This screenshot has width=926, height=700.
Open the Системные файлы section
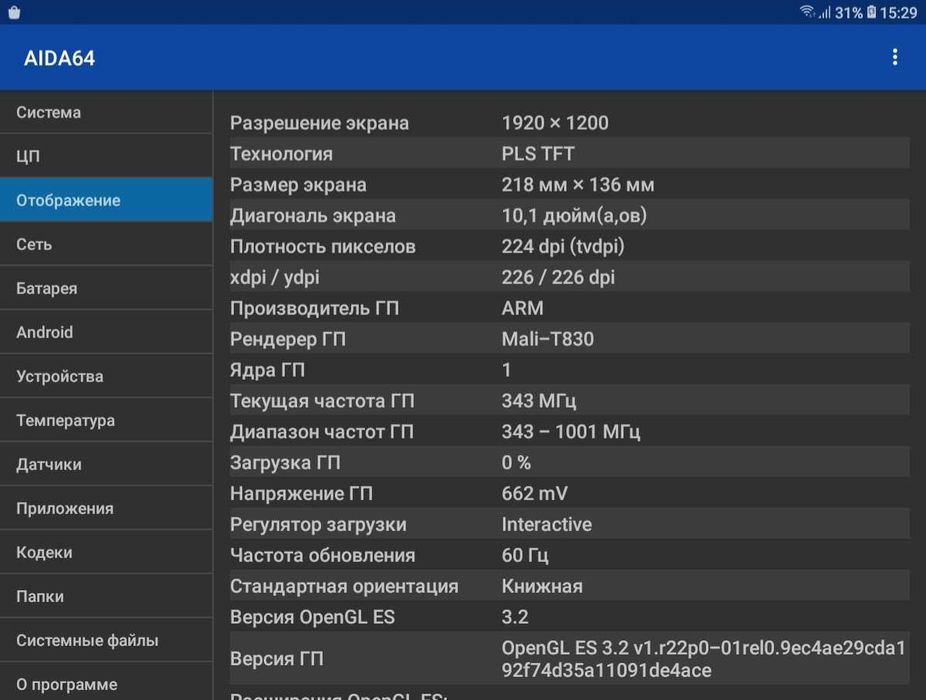click(106, 640)
